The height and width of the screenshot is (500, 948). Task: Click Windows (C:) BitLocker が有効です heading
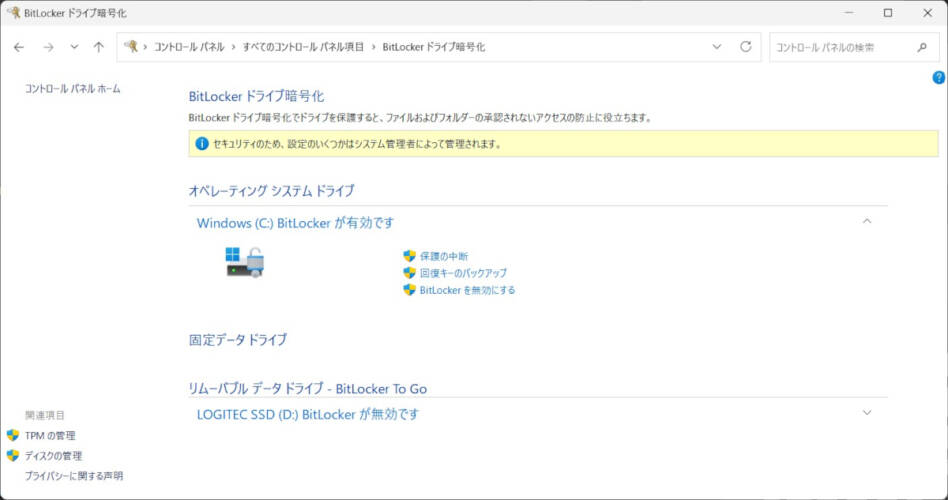coord(295,223)
